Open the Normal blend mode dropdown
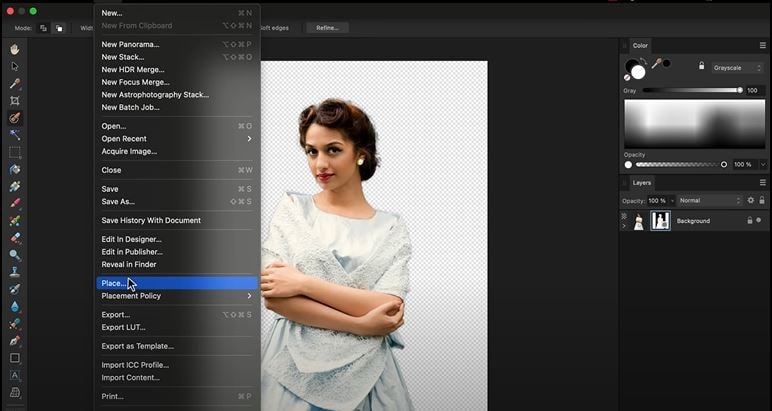 (709, 200)
